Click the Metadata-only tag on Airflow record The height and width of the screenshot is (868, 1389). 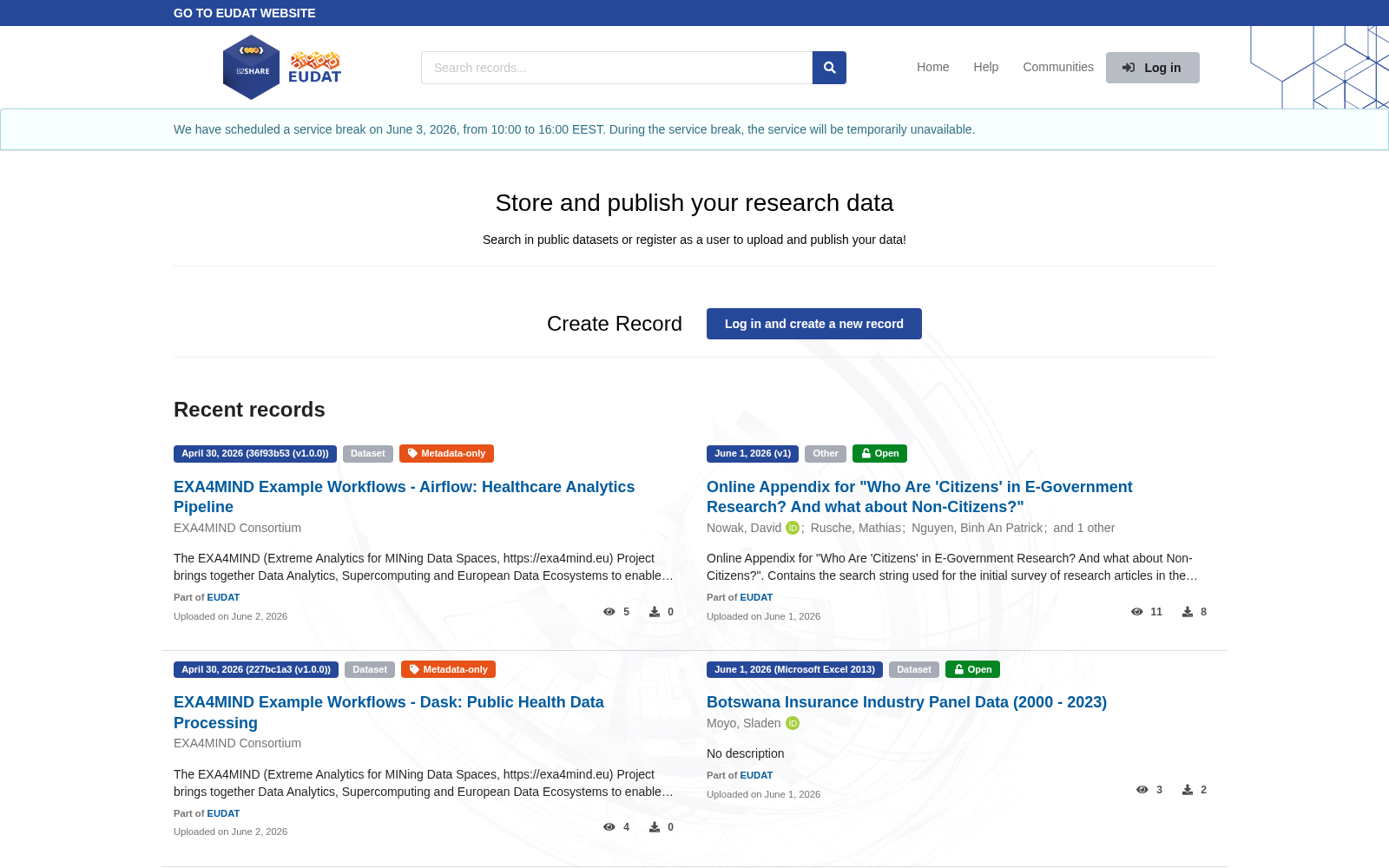point(446,453)
